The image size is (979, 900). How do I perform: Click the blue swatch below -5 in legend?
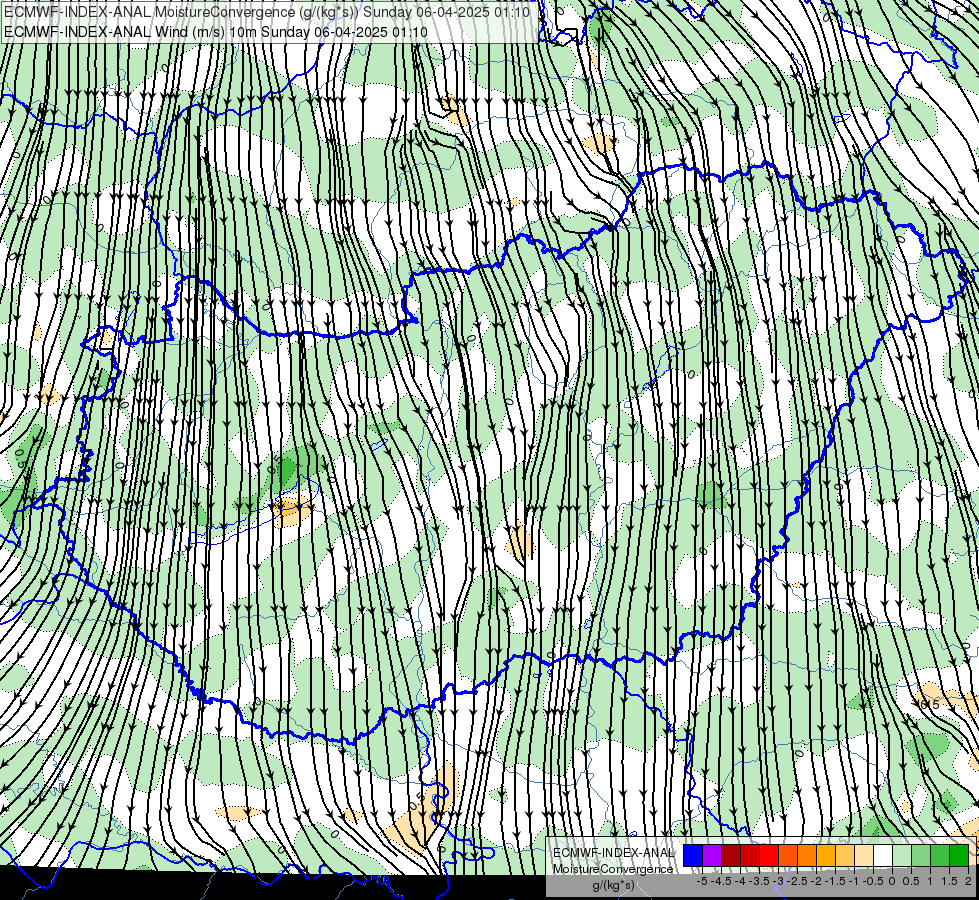tap(693, 856)
